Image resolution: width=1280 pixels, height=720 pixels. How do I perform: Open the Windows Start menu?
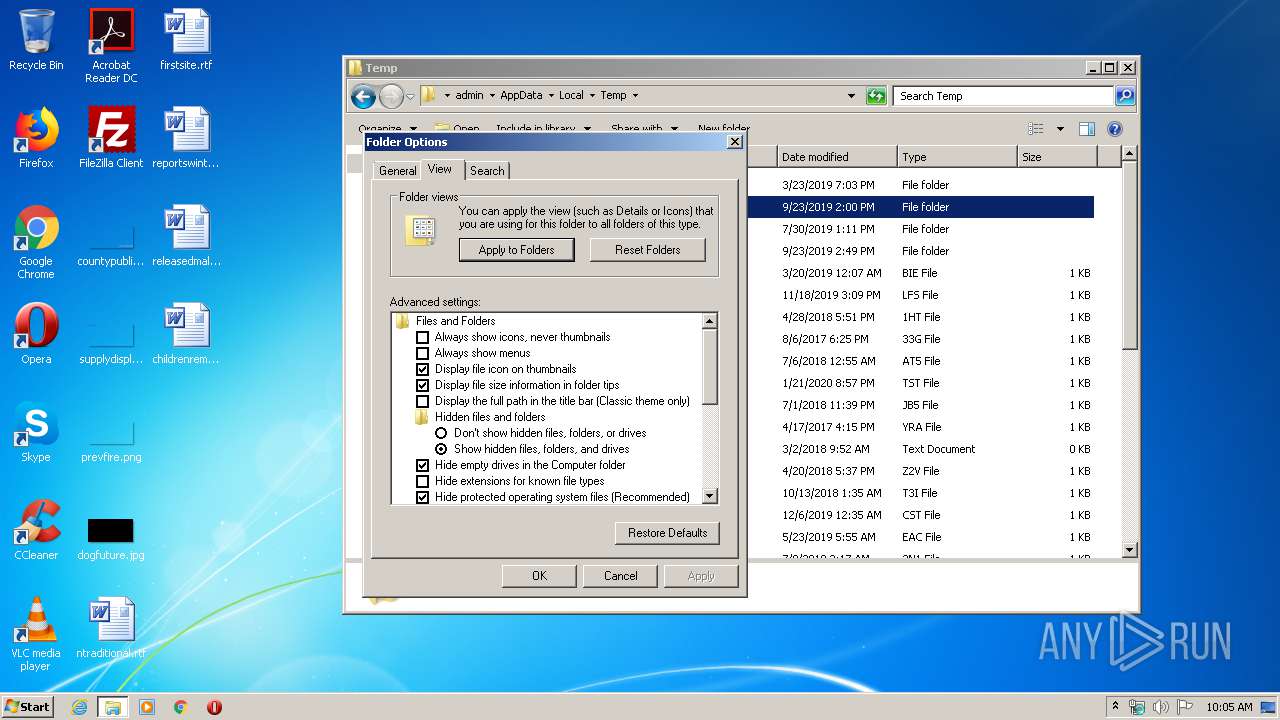click(x=27, y=707)
